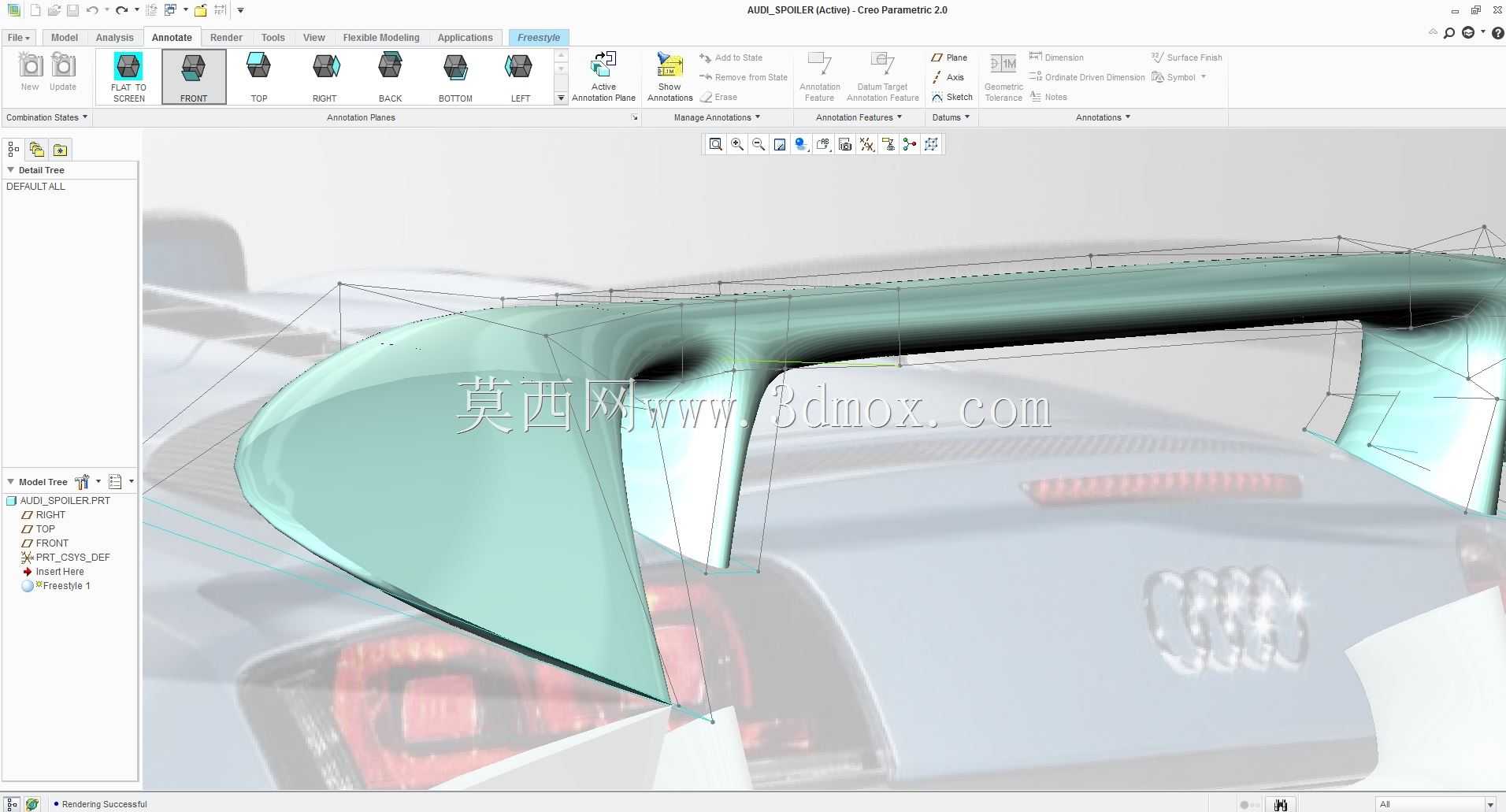The width and height of the screenshot is (1506, 812).
Task: Open the File menu
Action: (x=18, y=38)
